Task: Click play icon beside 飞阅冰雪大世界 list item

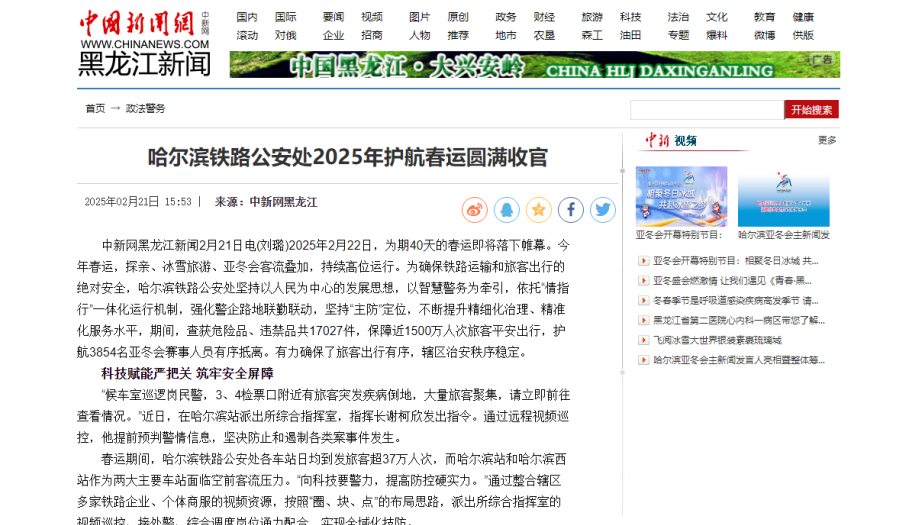Action: 643,340
